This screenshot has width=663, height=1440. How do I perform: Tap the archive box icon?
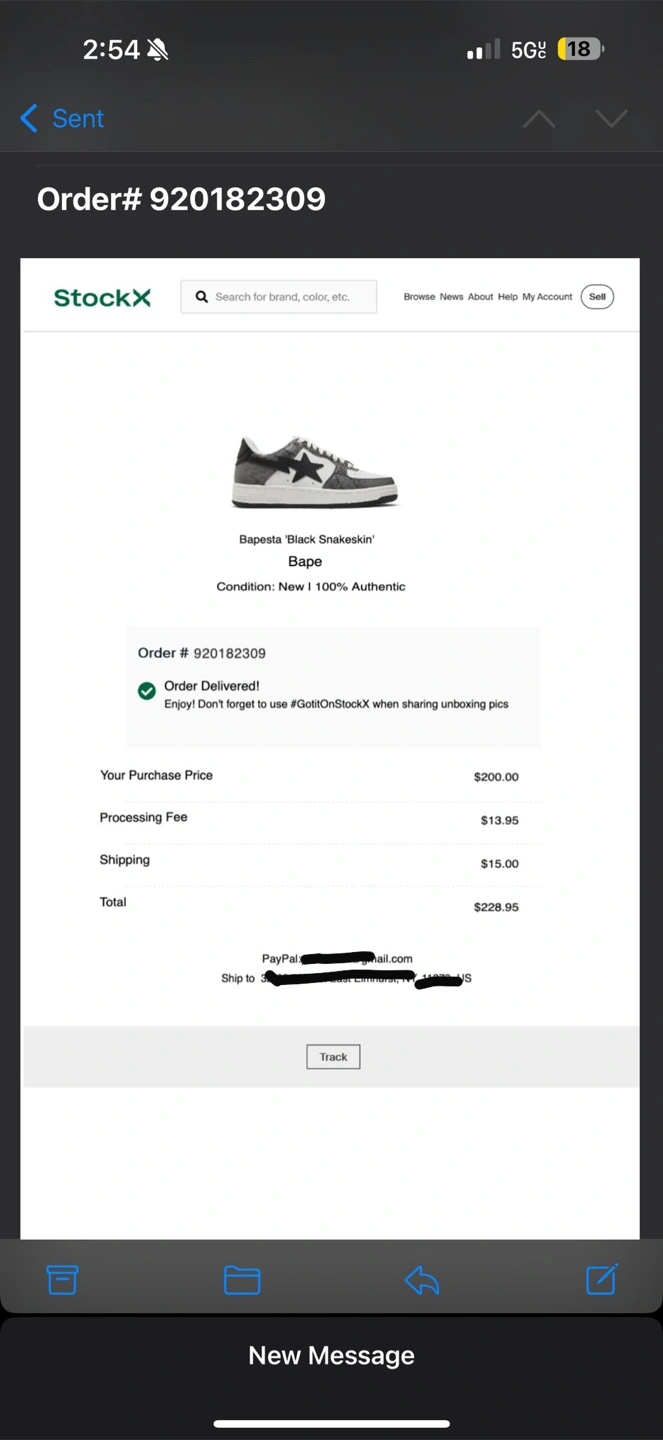pos(62,1279)
